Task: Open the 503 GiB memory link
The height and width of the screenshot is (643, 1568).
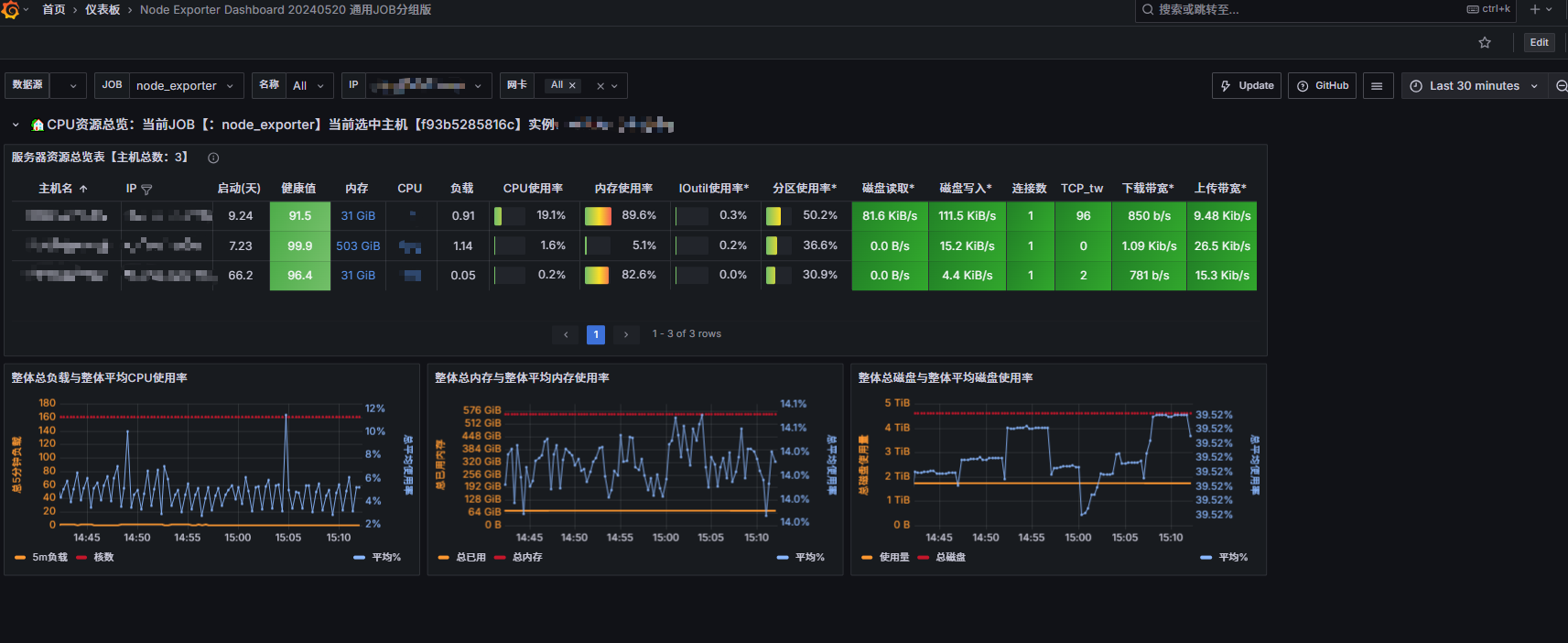Action: coord(358,246)
